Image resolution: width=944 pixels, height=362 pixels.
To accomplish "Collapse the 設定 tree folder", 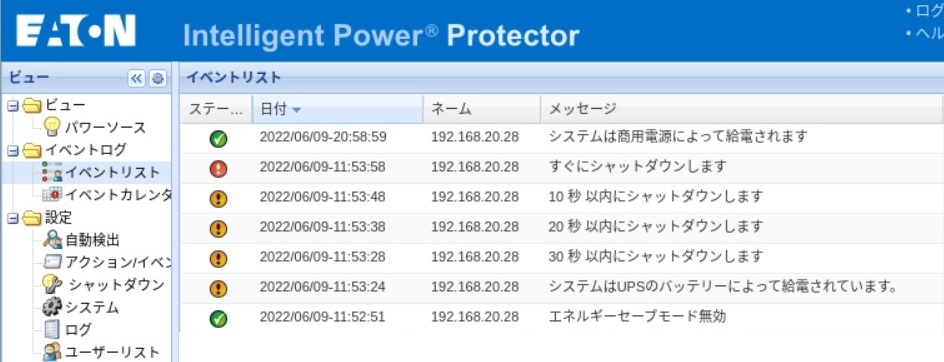I will coord(12,217).
